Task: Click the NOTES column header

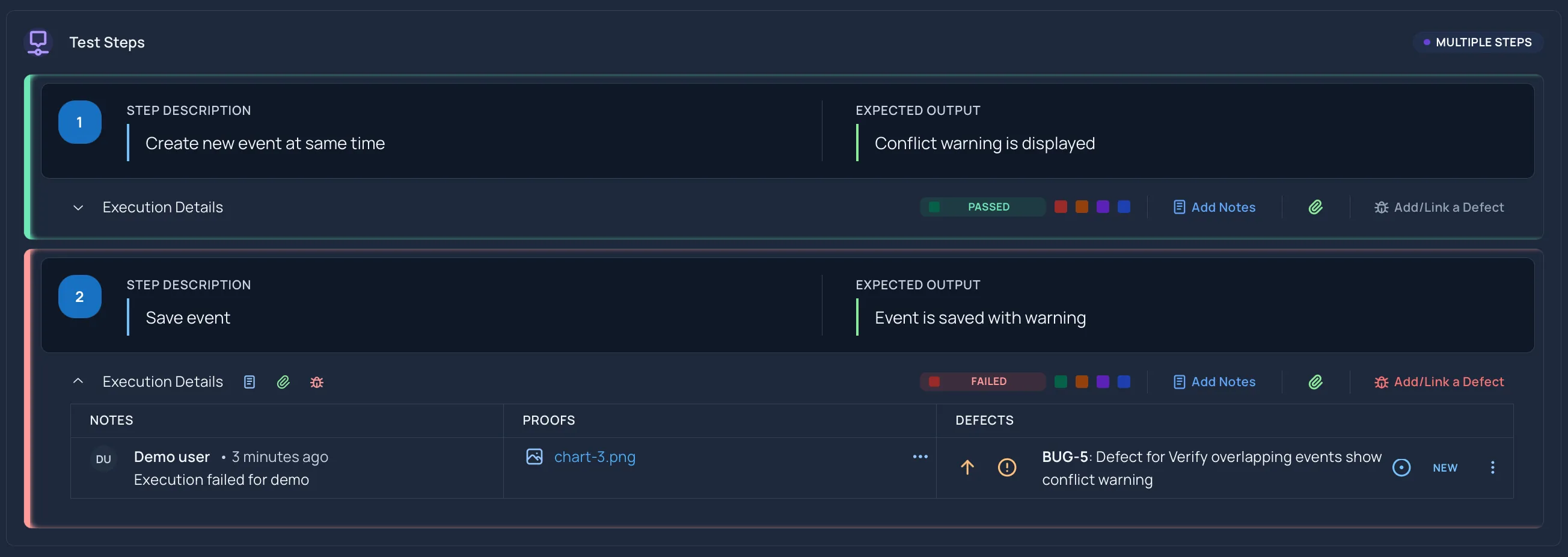Action: pyautogui.click(x=111, y=420)
